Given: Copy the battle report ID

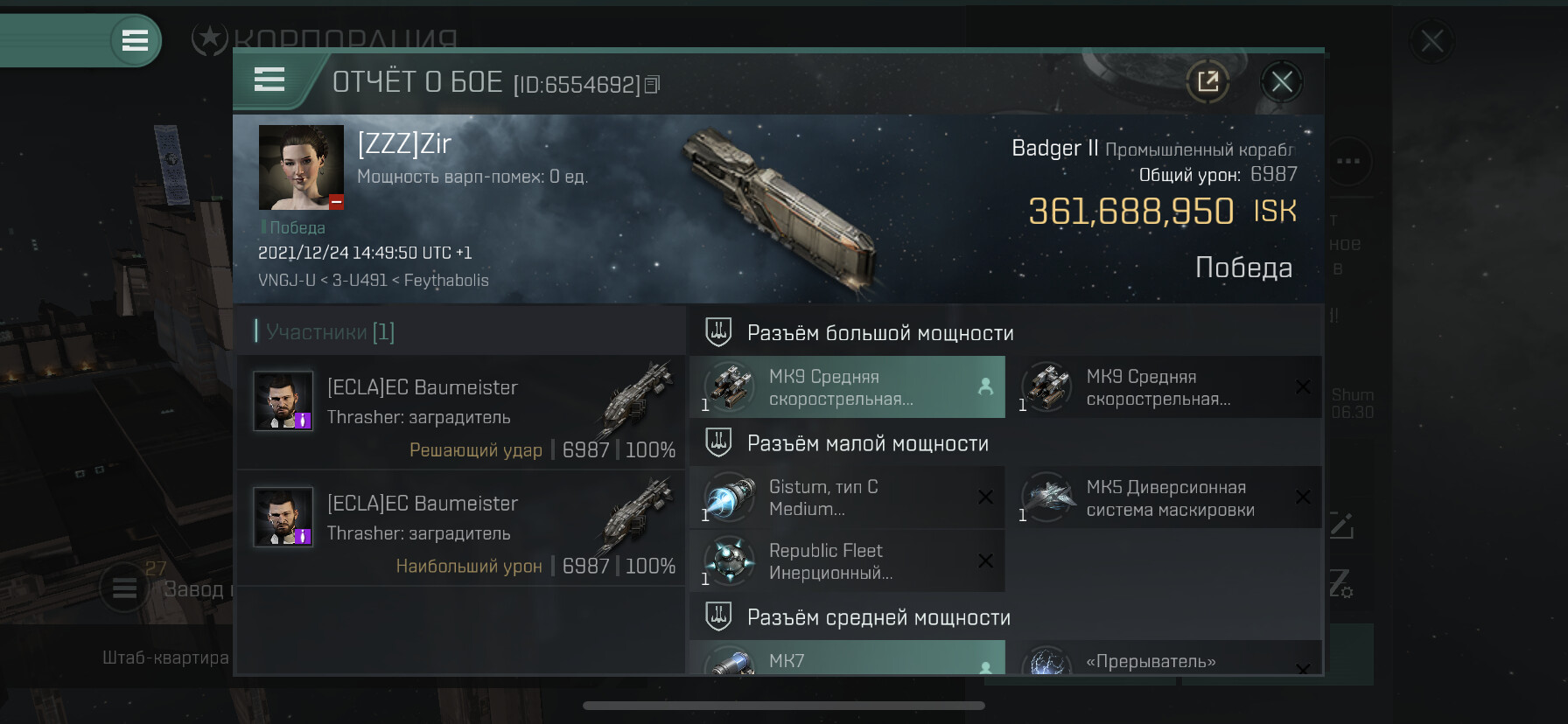Looking at the screenshot, I should point(652,85).
